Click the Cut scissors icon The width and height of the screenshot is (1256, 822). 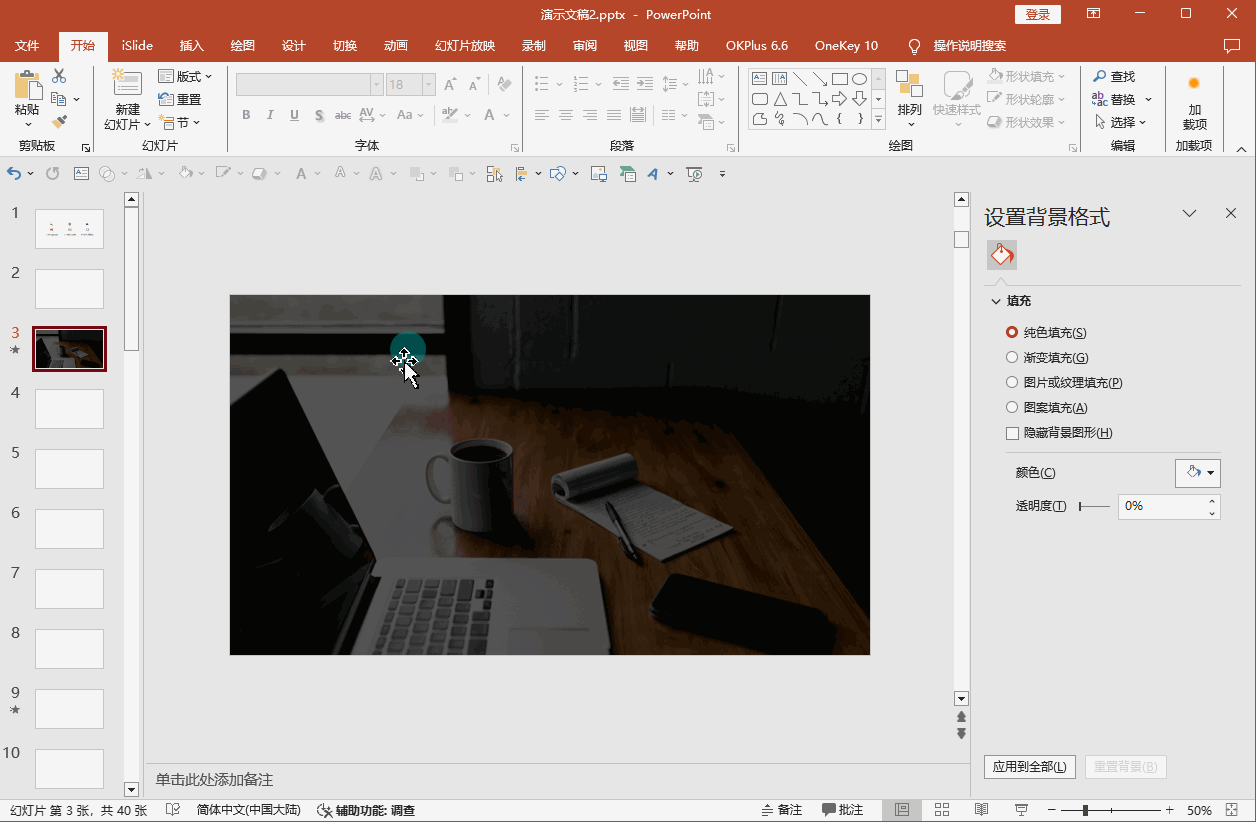click(x=59, y=76)
